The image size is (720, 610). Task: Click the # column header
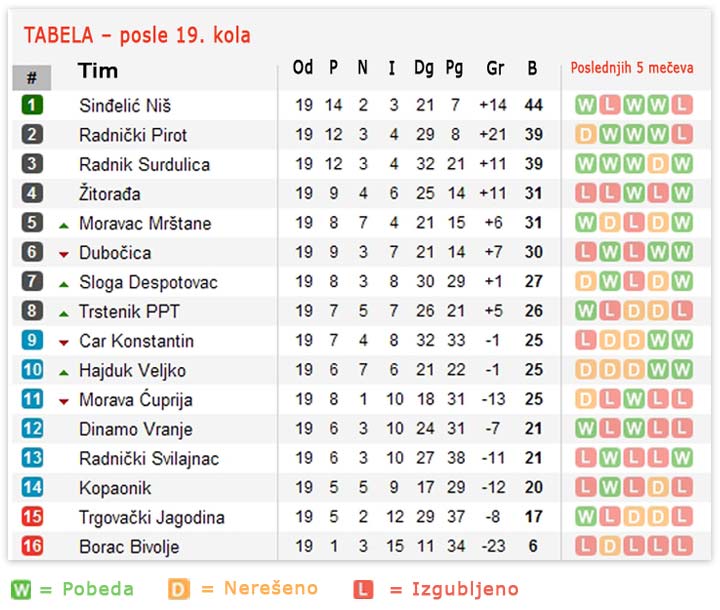32,77
